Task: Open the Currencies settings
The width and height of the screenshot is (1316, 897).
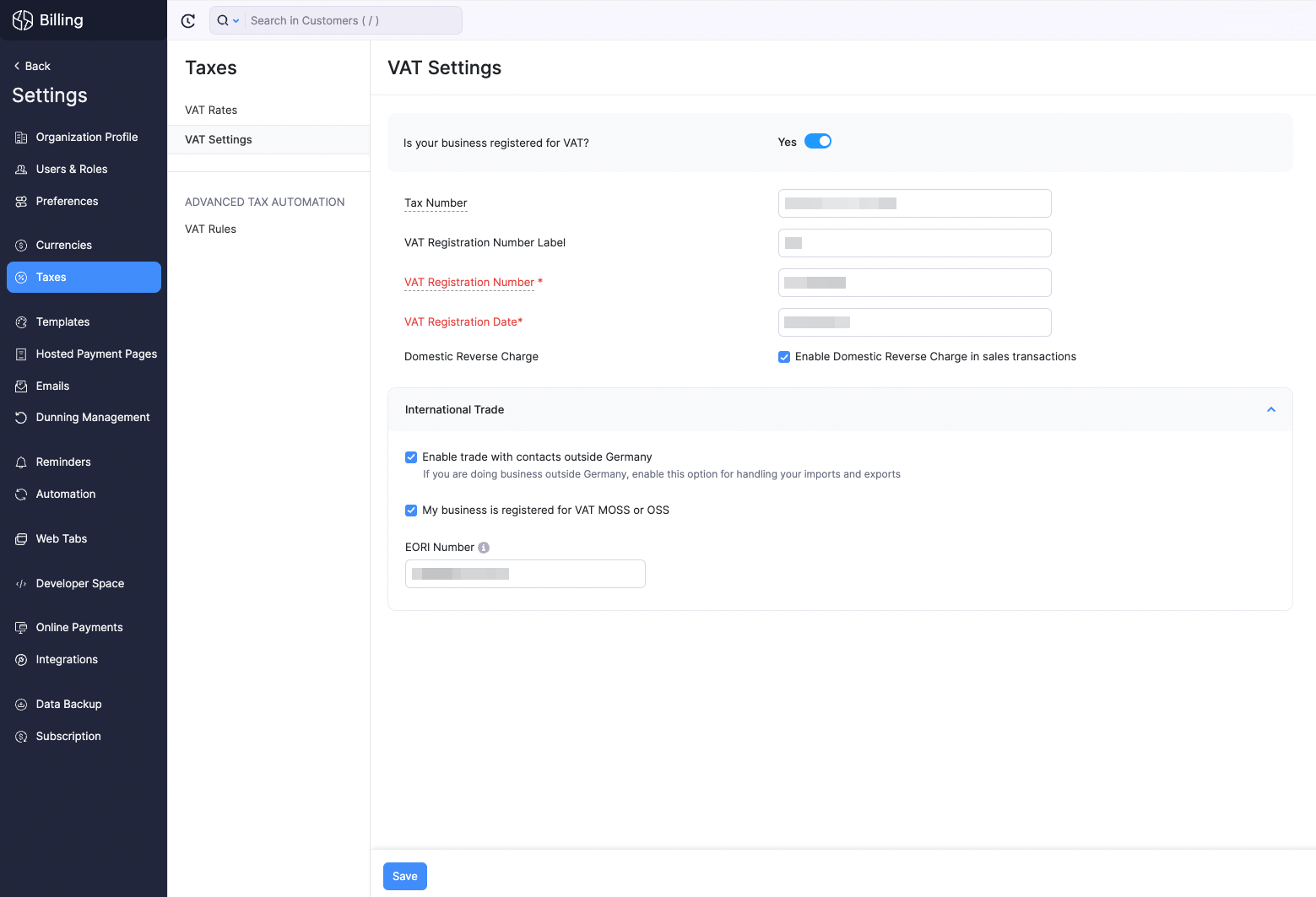Action: point(63,245)
